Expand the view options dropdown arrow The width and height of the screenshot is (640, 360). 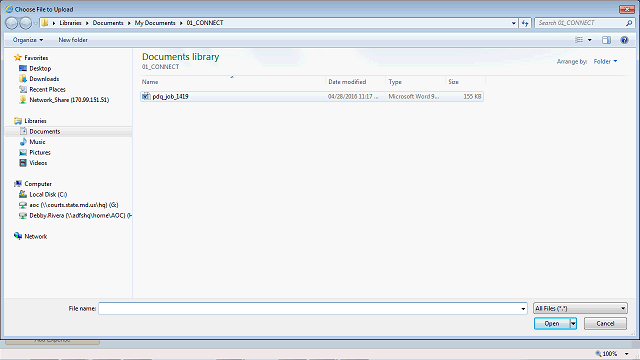pyautogui.click(x=589, y=40)
